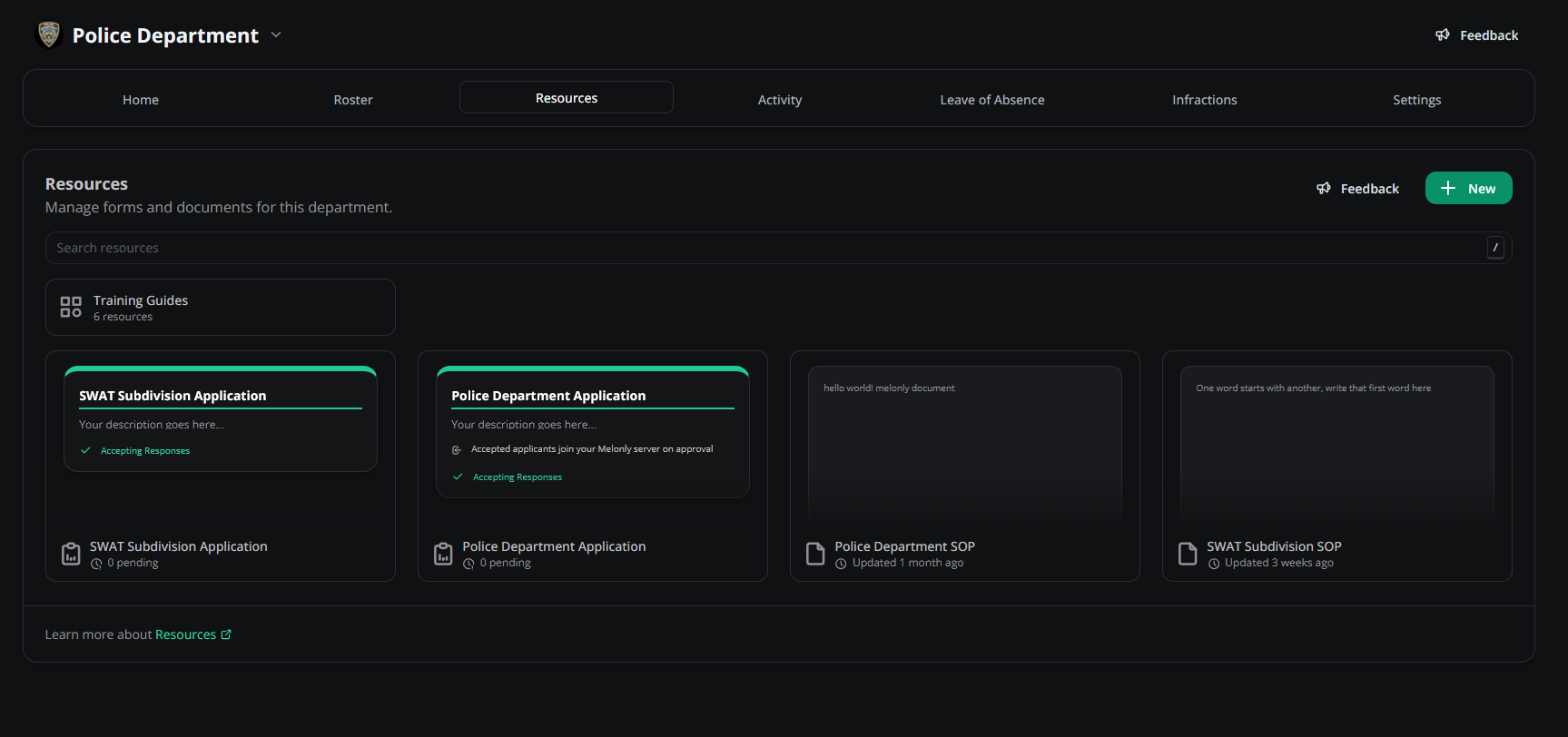Click the Training Guides category grid icon
Viewport: 1568px width, 737px height.
pyautogui.click(x=71, y=307)
